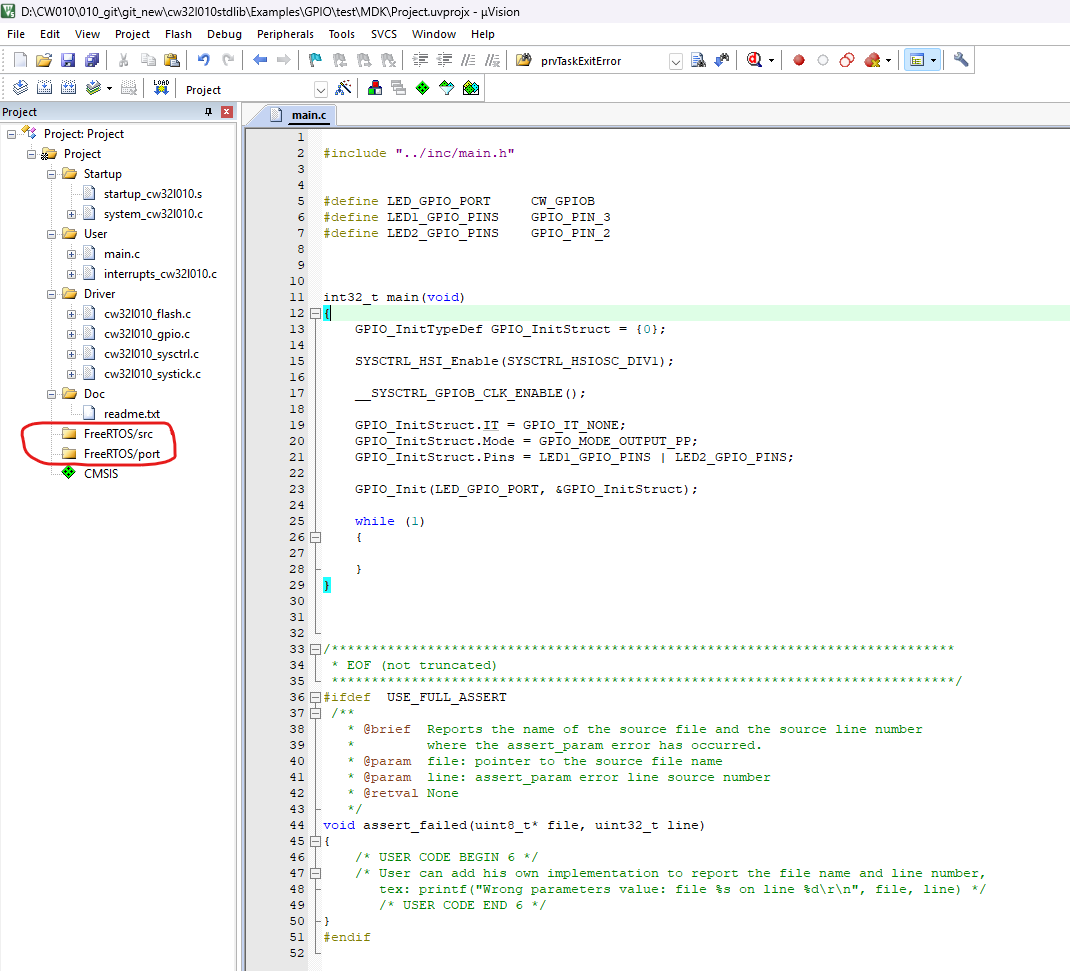Select readme.txt in Doc group
This screenshot has width=1070, height=971.
[x=132, y=414]
